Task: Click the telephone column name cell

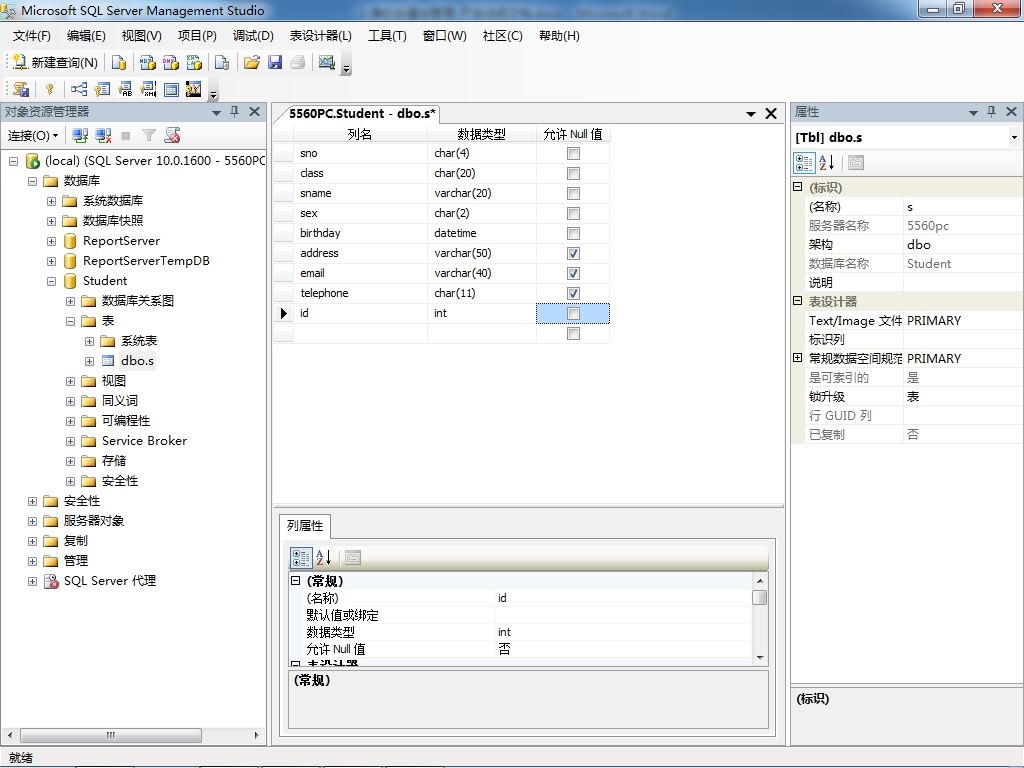Action: tap(360, 293)
